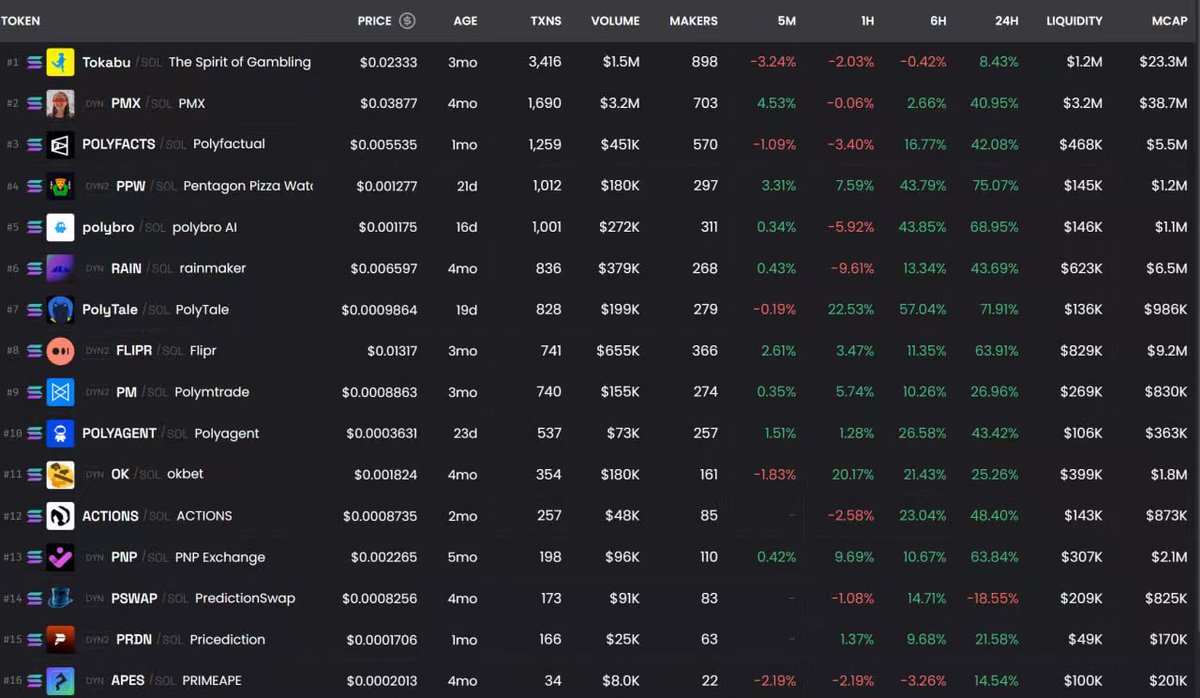Click the PRDN Pricediction token icon
This screenshot has height=698, width=1200.
tap(61, 639)
